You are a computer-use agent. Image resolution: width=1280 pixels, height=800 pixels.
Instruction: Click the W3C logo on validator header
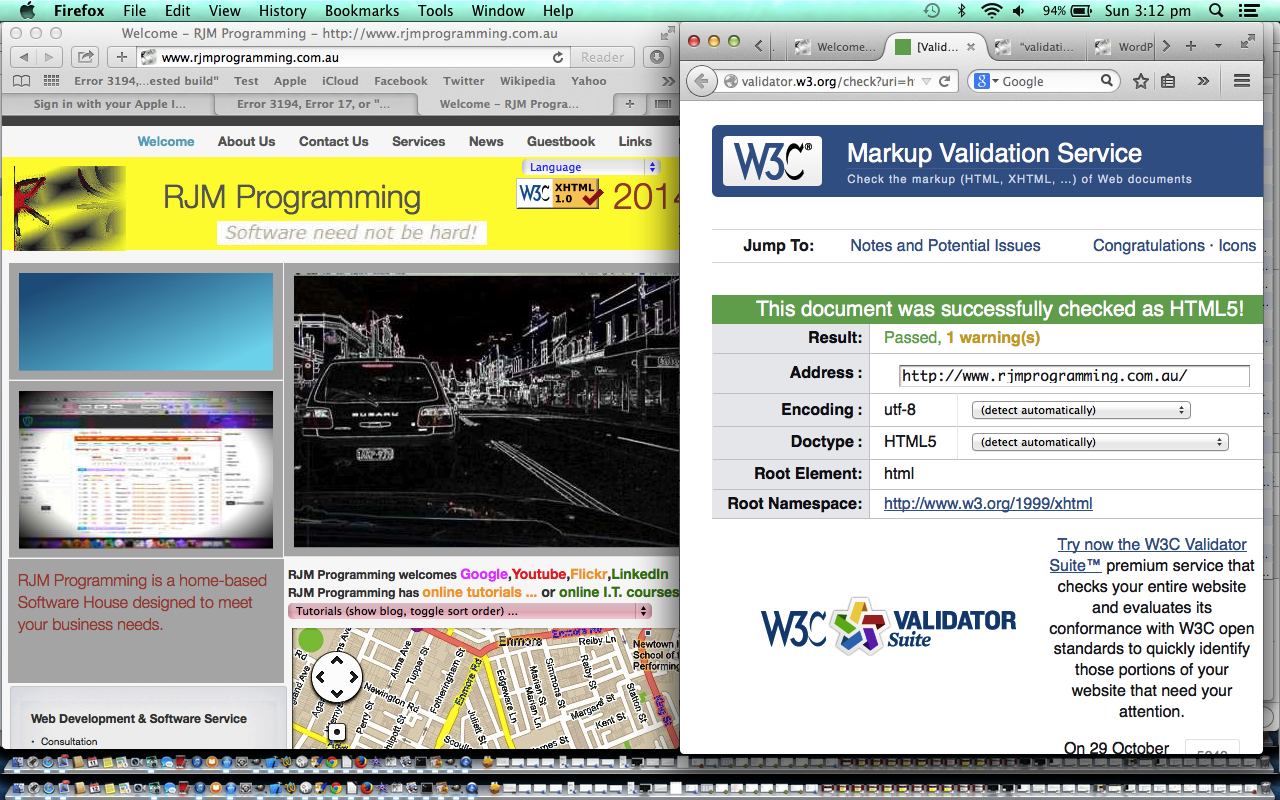point(772,162)
